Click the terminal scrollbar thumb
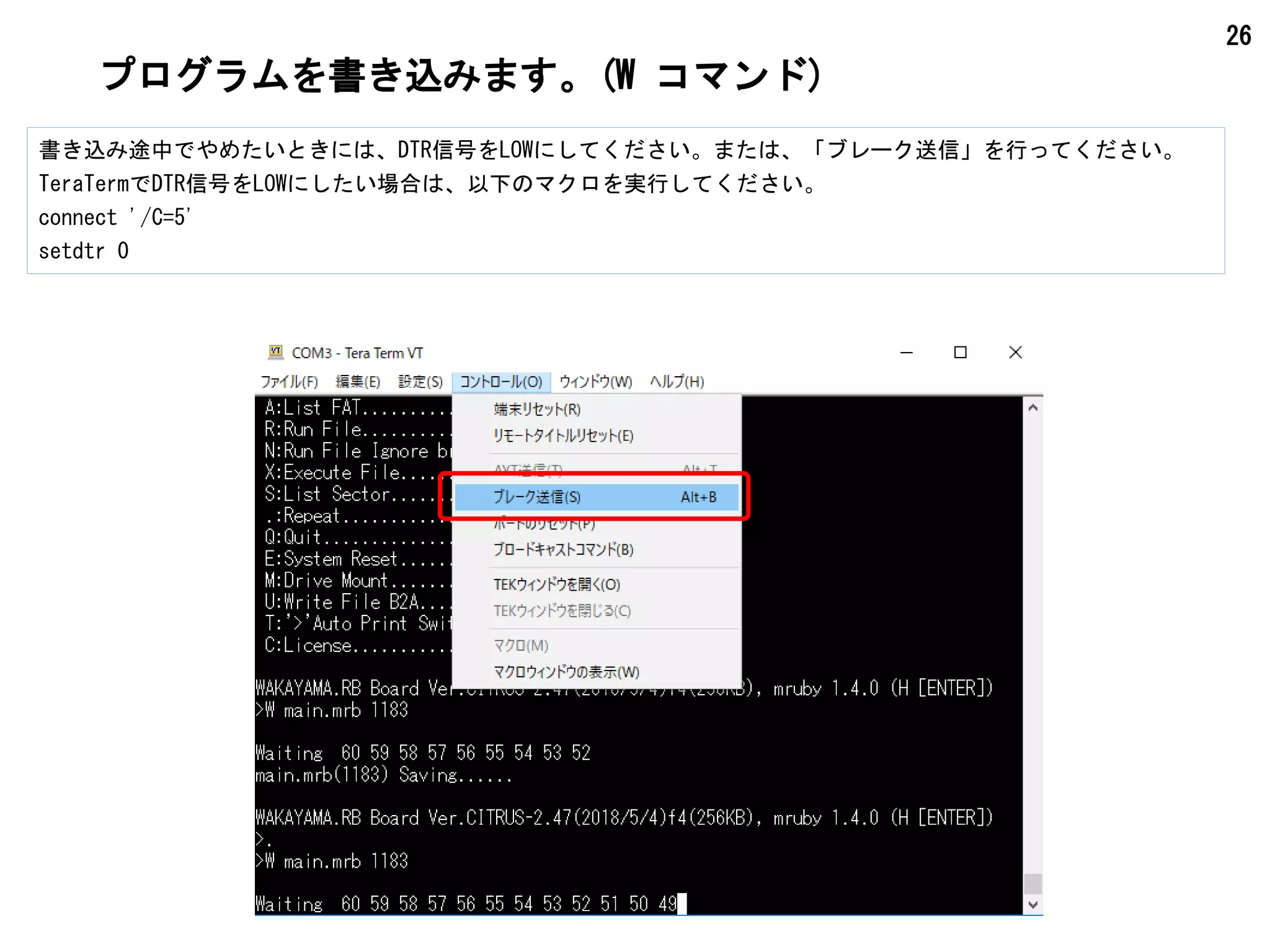Screen dimensions: 1270x952 click(1032, 884)
